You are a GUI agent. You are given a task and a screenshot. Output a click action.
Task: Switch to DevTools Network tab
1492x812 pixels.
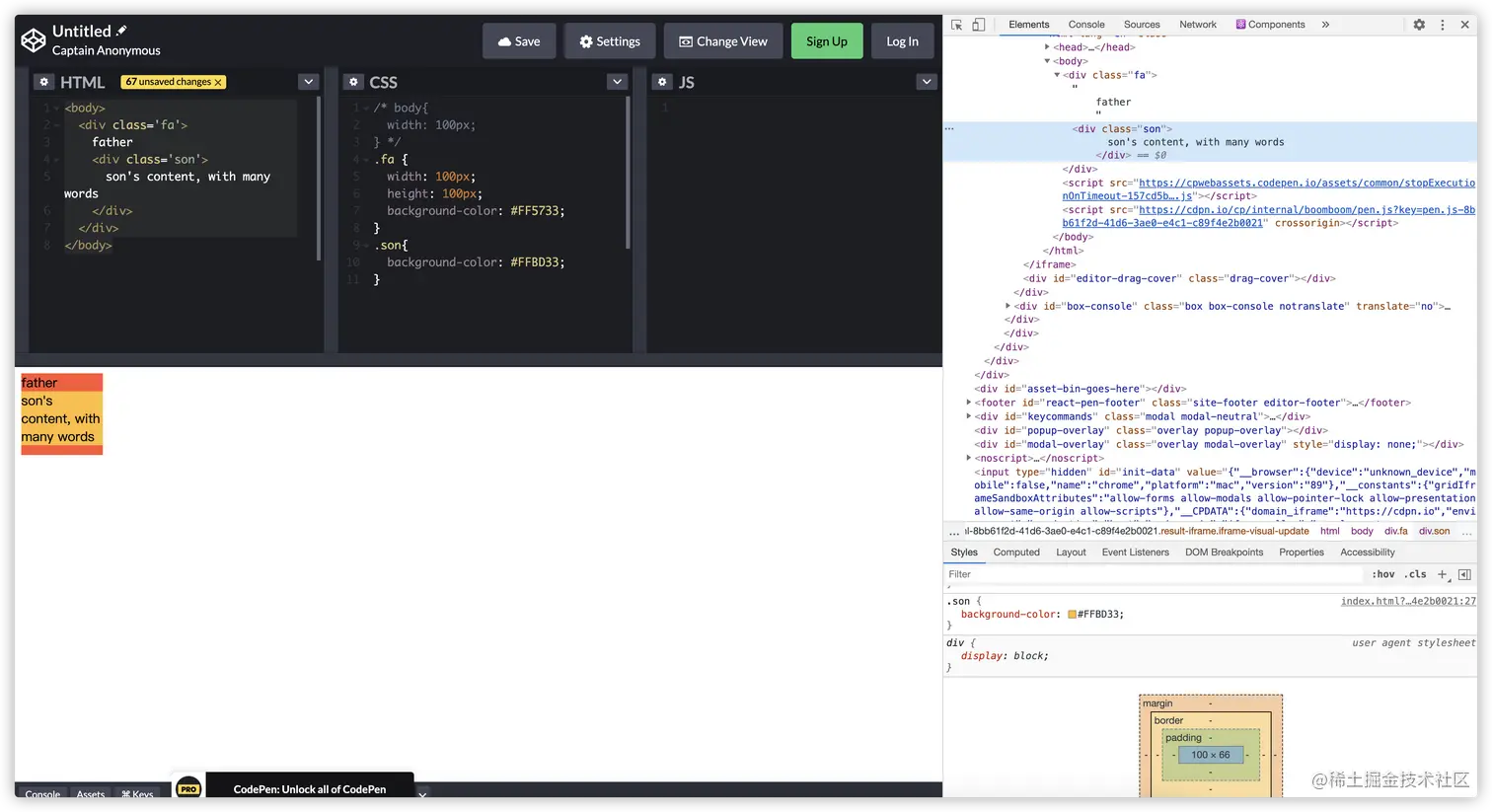pyautogui.click(x=1198, y=25)
